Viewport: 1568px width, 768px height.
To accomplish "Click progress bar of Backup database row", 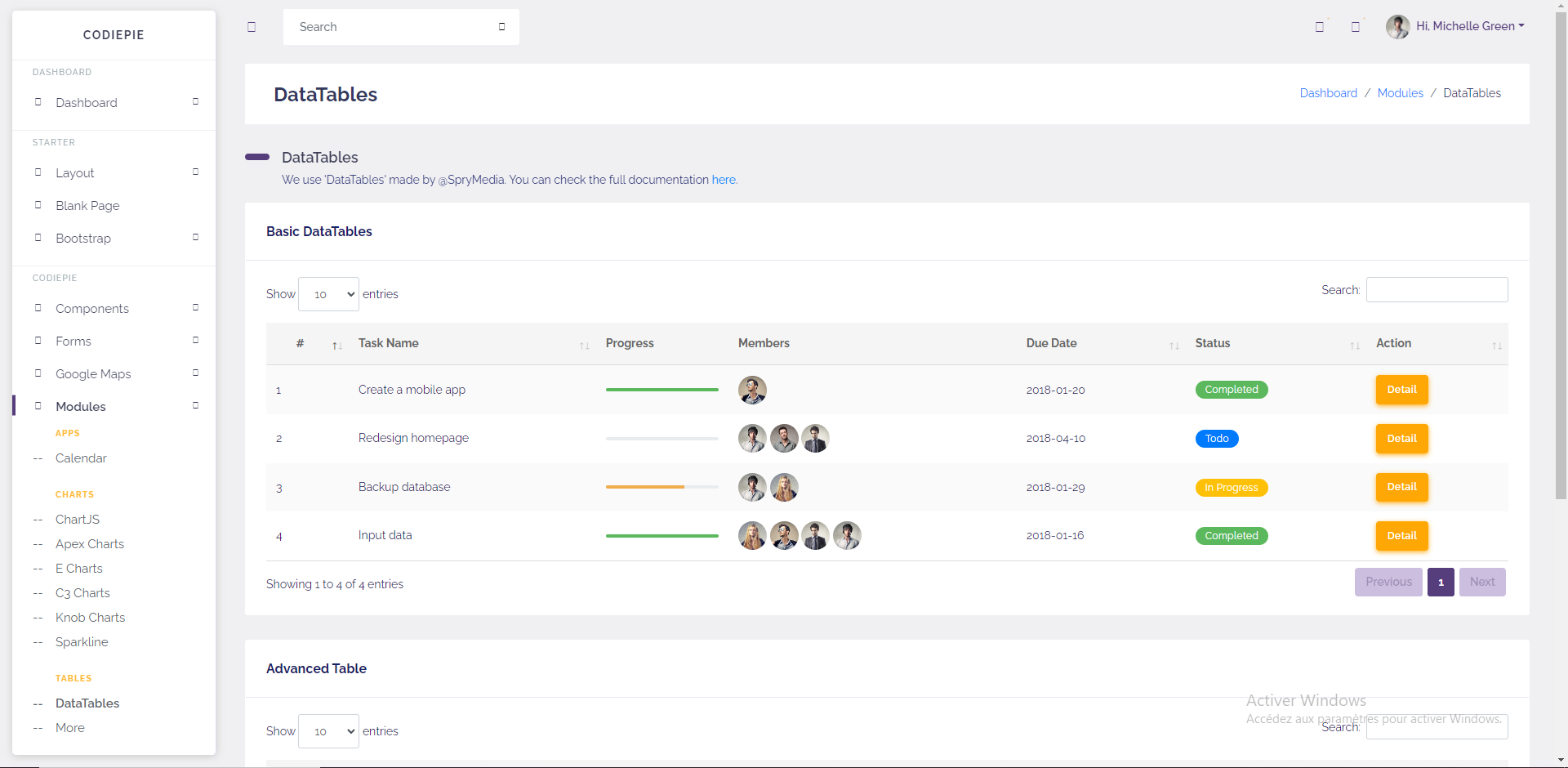I will [x=662, y=487].
